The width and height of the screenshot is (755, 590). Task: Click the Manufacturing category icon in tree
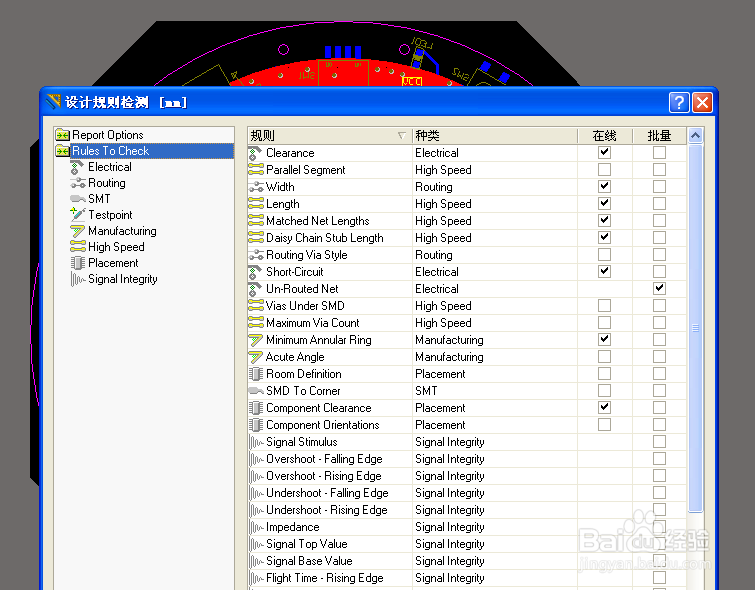78,231
